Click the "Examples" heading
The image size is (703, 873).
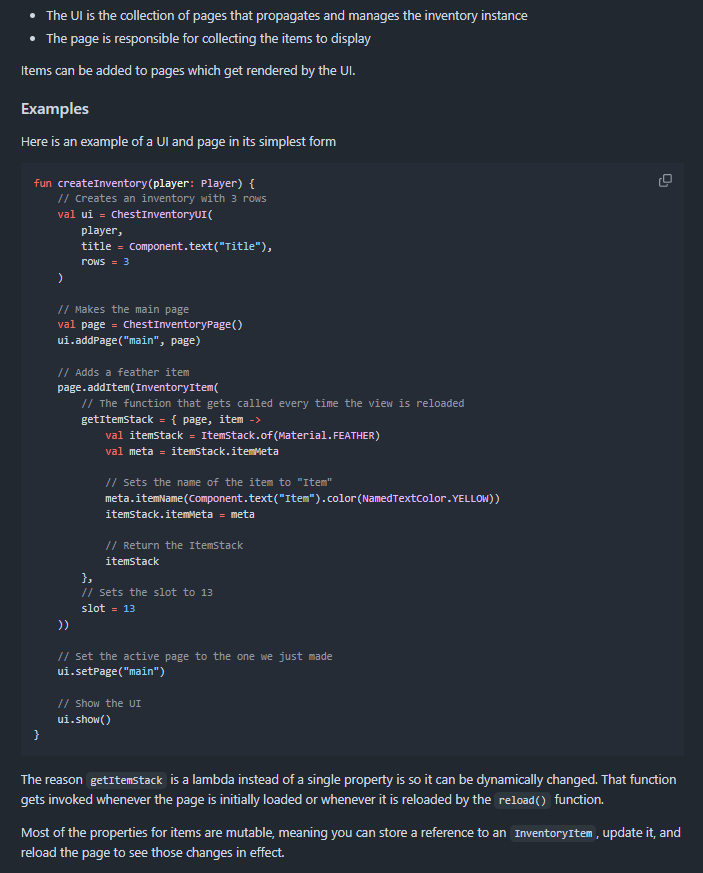pos(55,109)
